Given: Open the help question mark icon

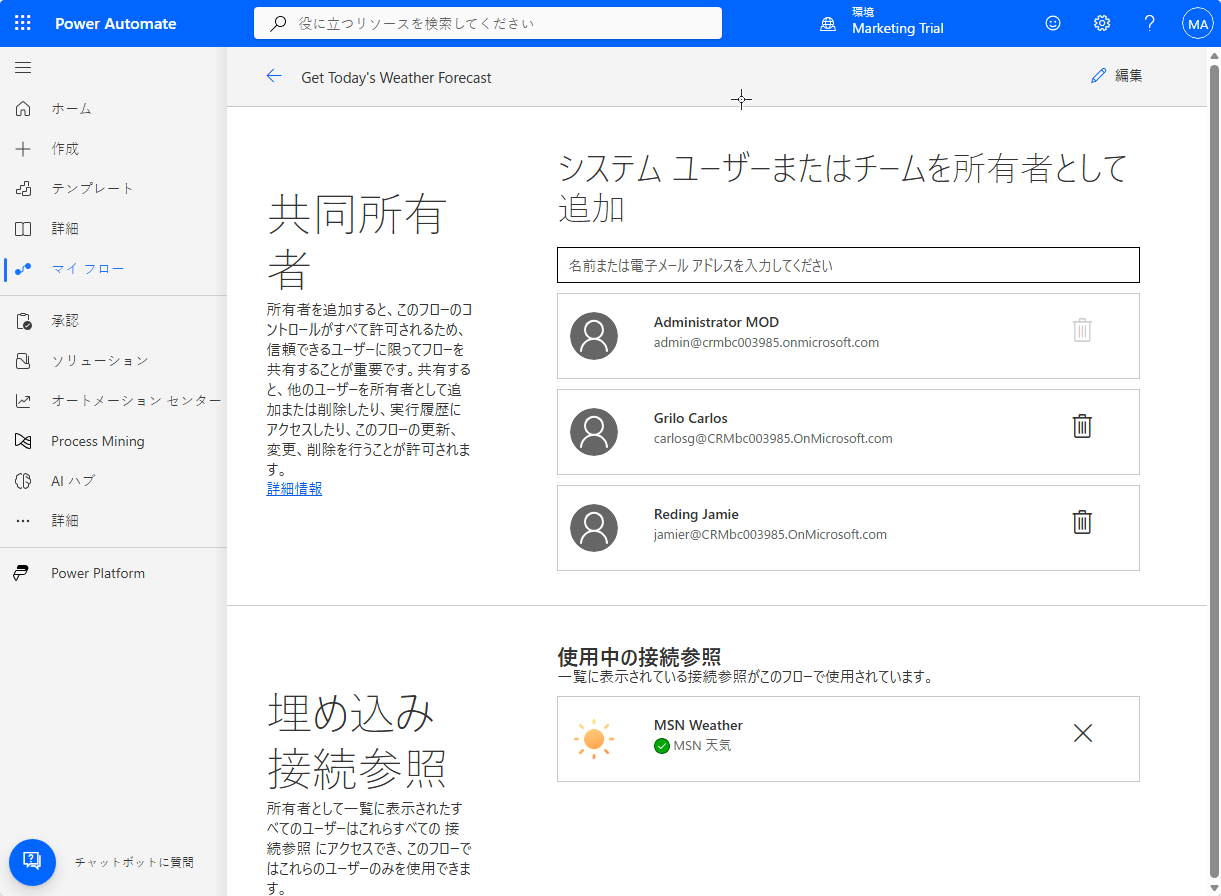Looking at the screenshot, I should click(x=1150, y=23).
